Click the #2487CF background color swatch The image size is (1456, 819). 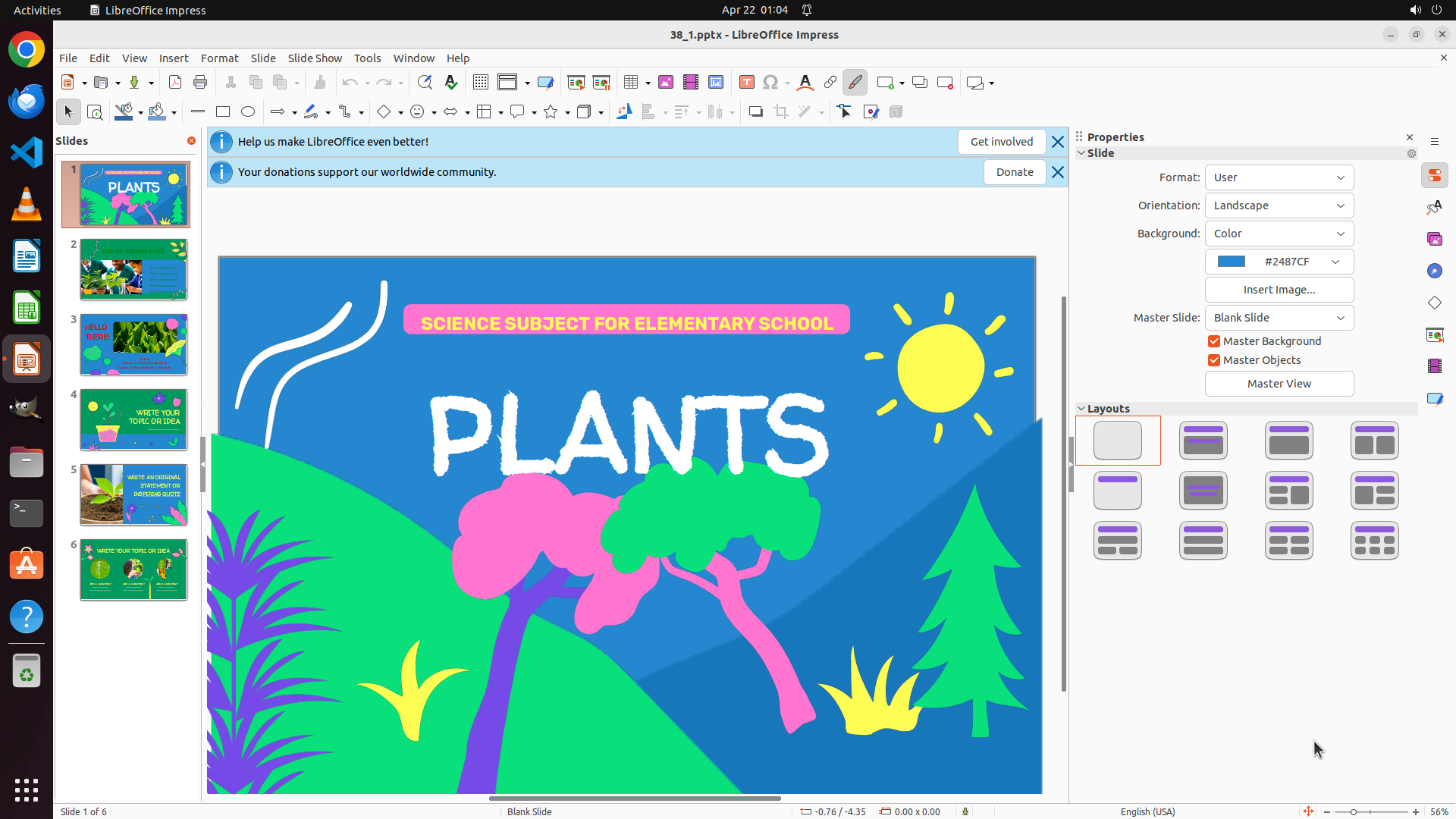pyautogui.click(x=1232, y=262)
